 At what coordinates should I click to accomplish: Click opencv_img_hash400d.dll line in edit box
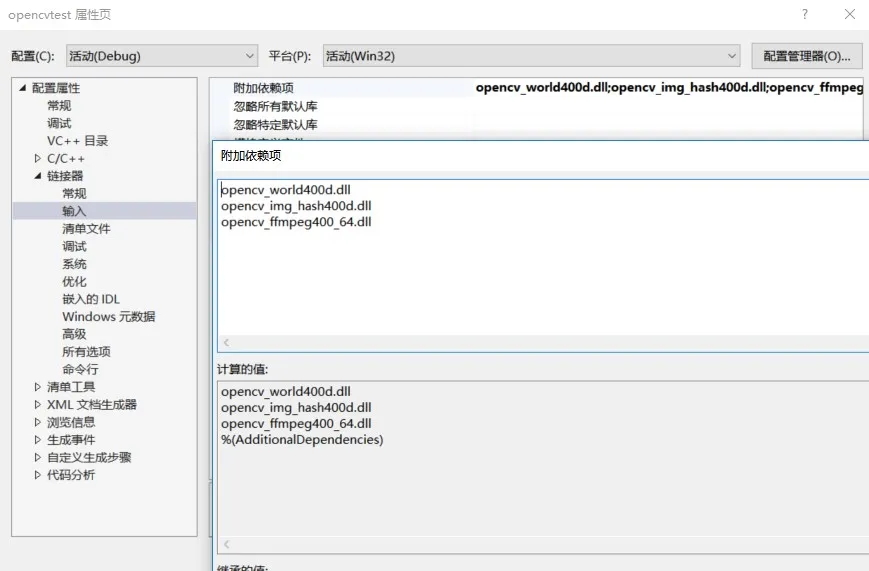296,206
